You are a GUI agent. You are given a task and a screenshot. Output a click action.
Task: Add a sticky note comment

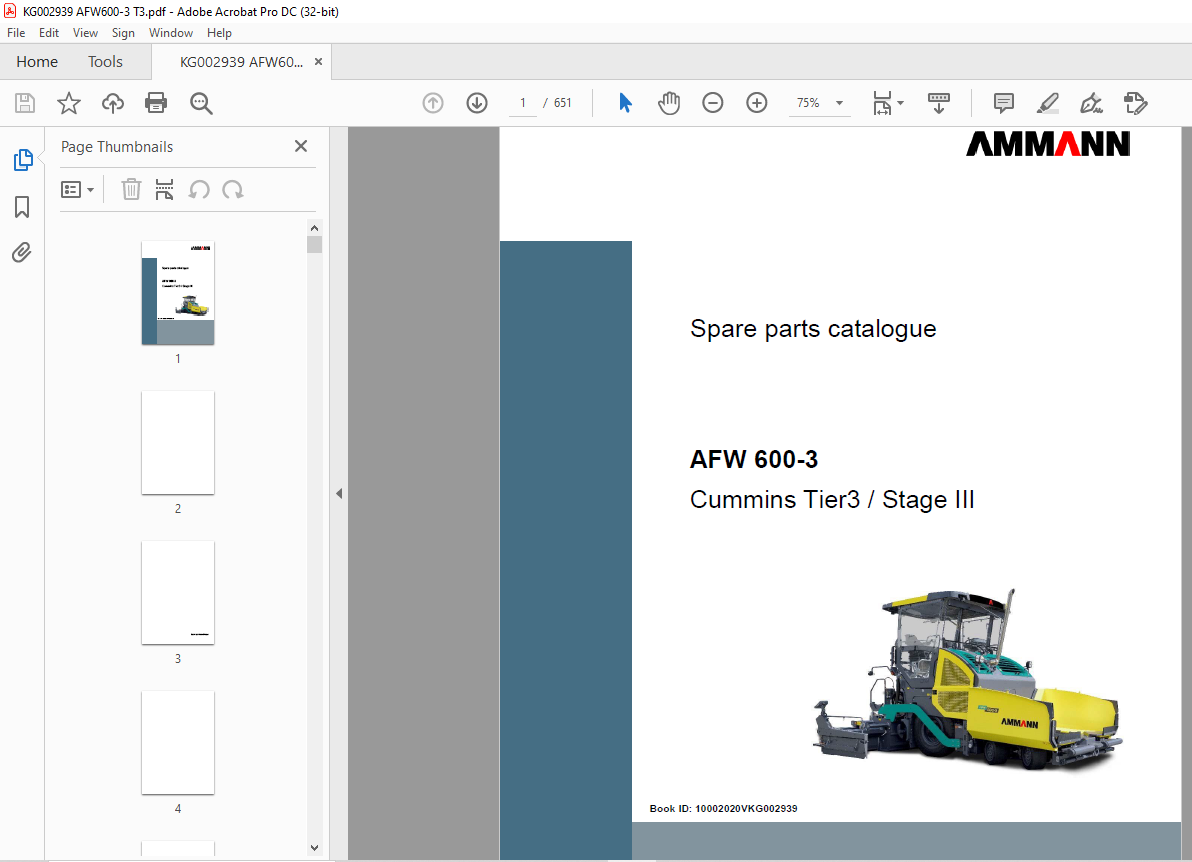pyautogui.click(x=1003, y=103)
